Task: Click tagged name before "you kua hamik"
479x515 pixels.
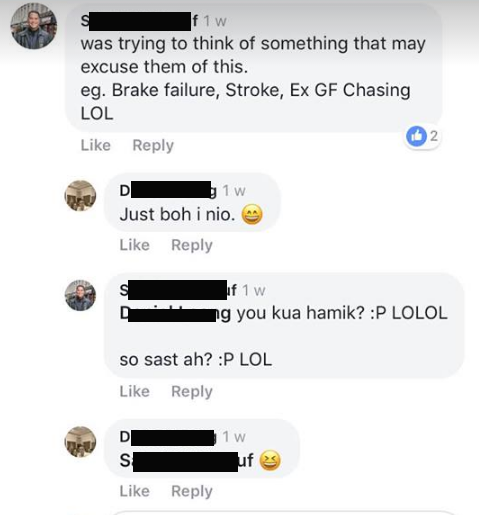Action: click(x=175, y=313)
